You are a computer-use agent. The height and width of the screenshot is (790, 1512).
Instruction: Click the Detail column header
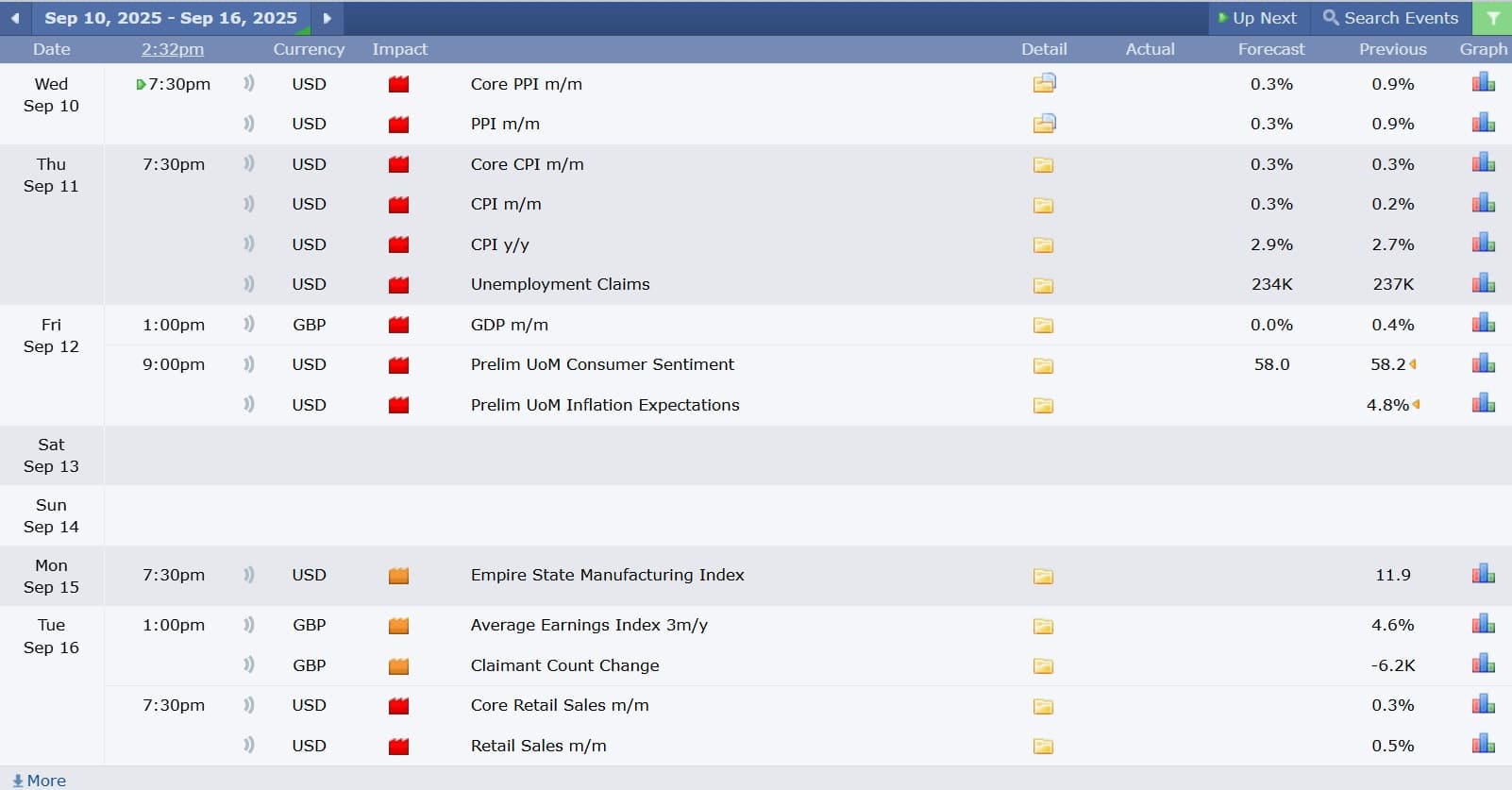coord(1044,49)
